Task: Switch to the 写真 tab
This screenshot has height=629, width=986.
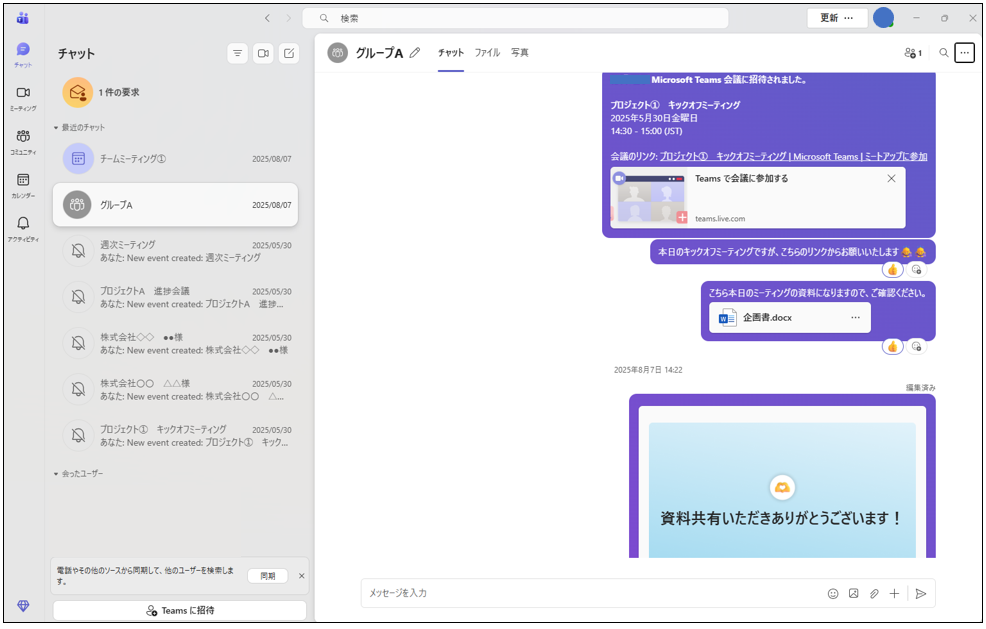Action: pyautogui.click(x=519, y=53)
